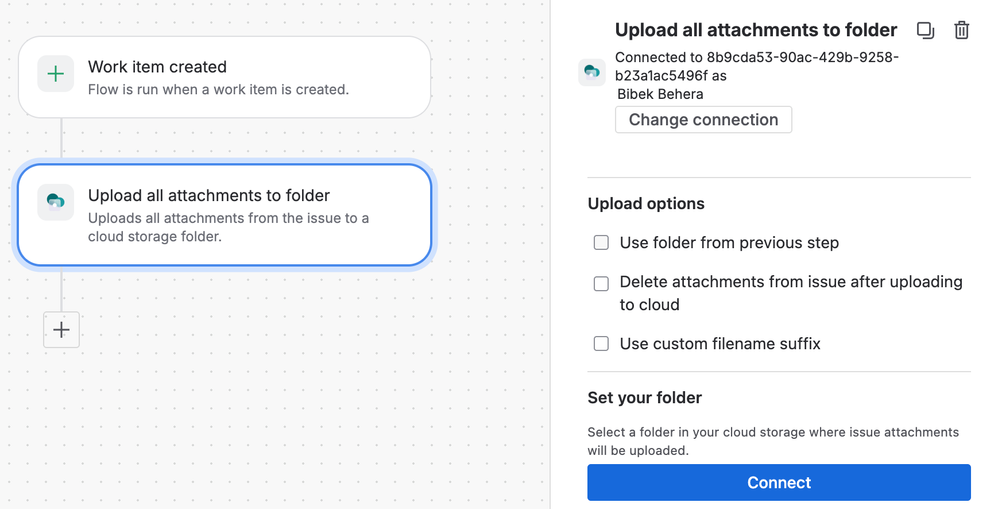Screen dimensions: 998x509
Task: Check Use custom filename suffix
Action: point(601,344)
